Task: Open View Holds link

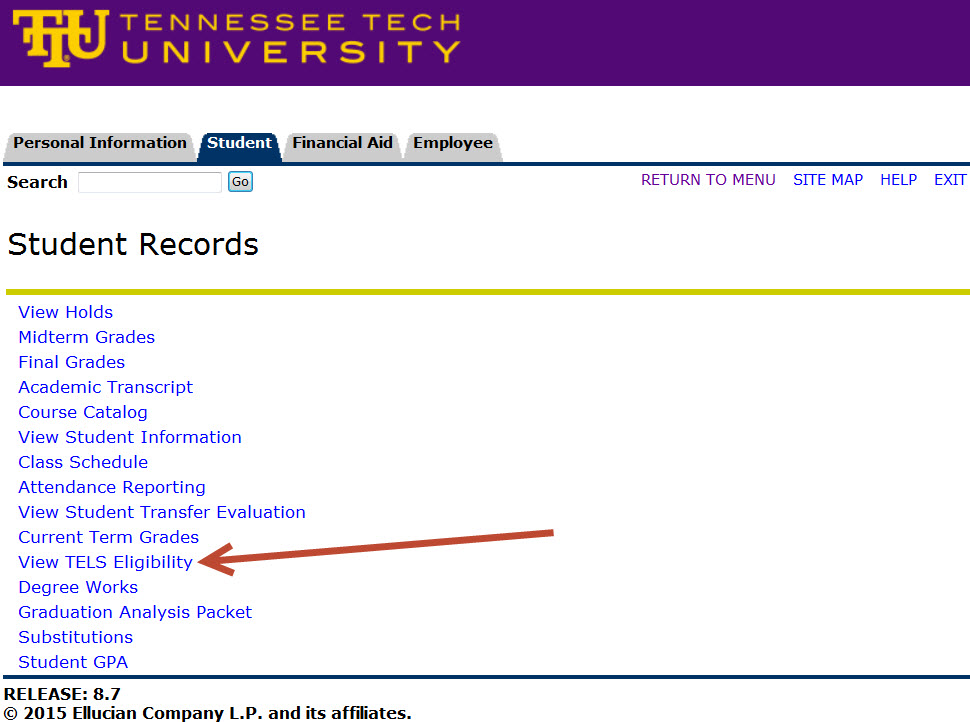Action: [x=65, y=312]
